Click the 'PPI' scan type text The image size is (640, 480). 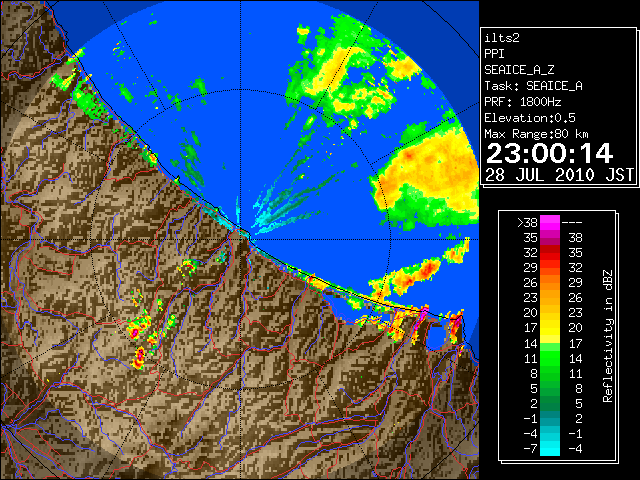click(494, 54)
